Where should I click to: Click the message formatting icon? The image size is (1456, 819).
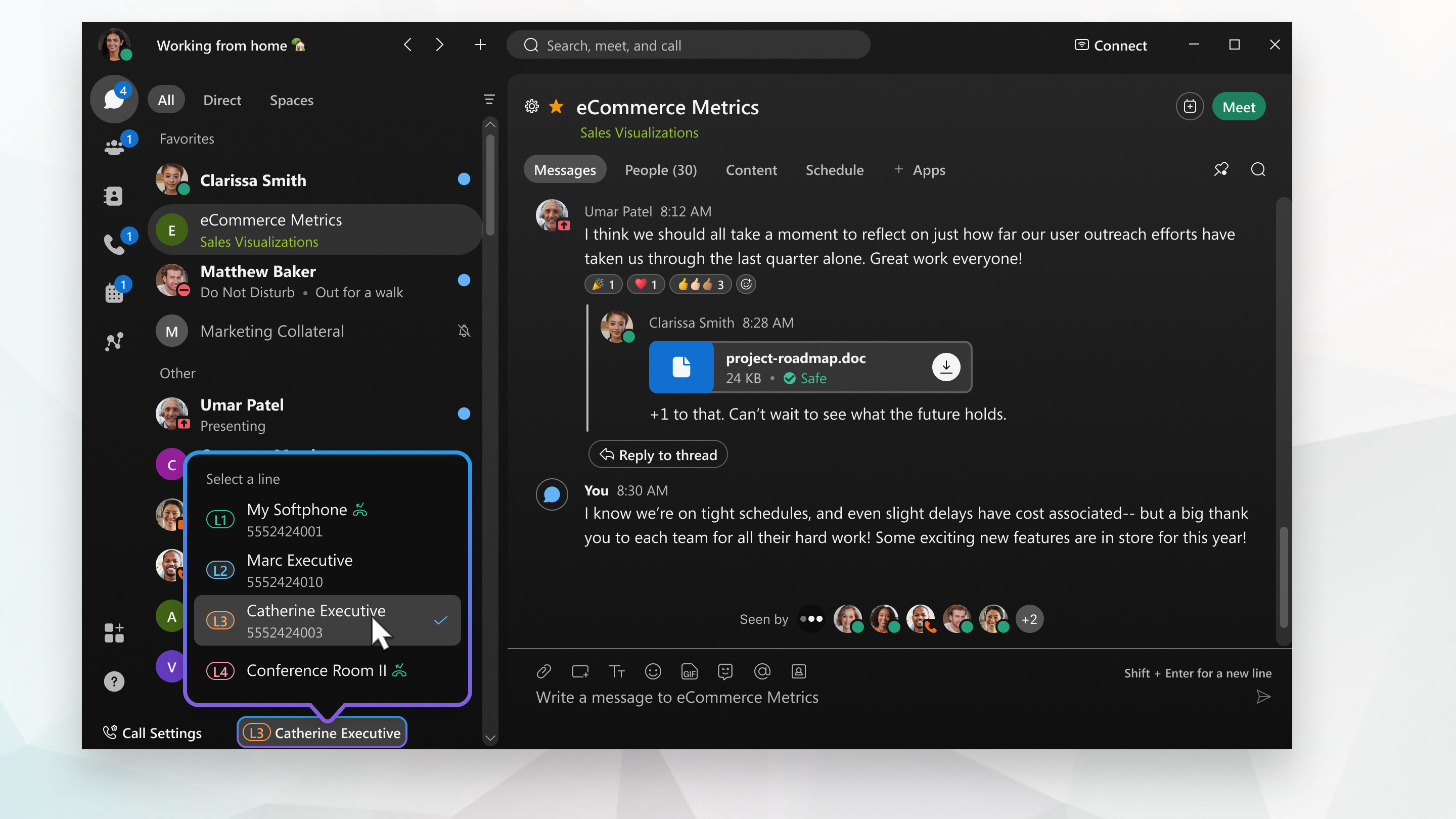click(x=617, y=671)
